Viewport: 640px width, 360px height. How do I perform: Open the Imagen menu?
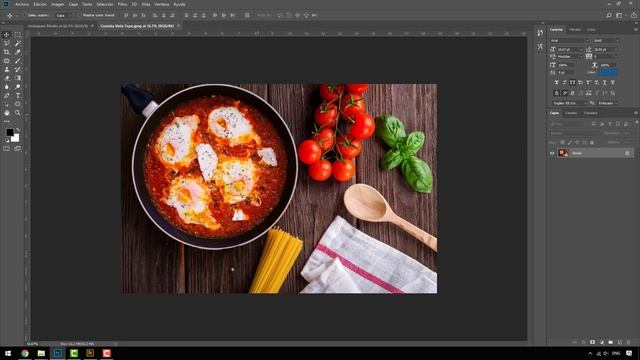point(58,4)
